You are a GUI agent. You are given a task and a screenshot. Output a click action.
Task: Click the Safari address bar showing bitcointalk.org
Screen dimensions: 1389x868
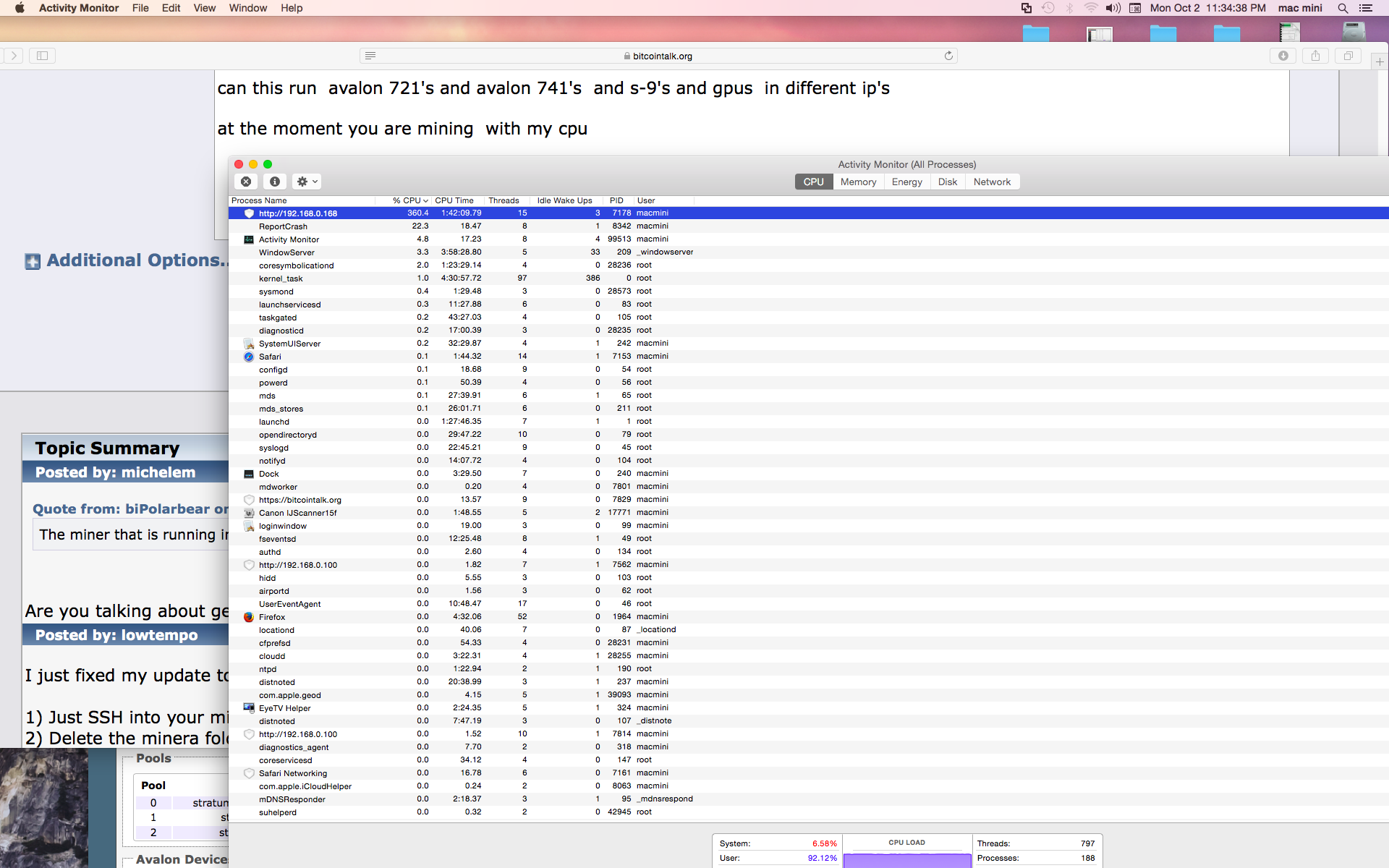click(x=658, y=56)
